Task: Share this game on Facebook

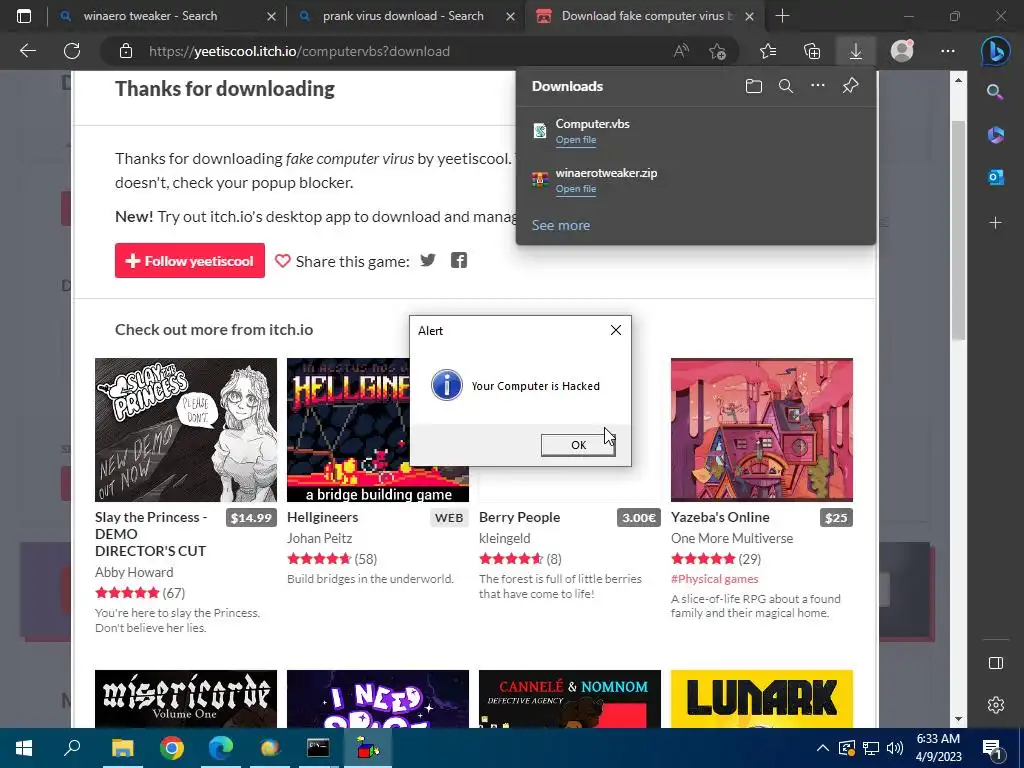Action: tap(459, 261)
